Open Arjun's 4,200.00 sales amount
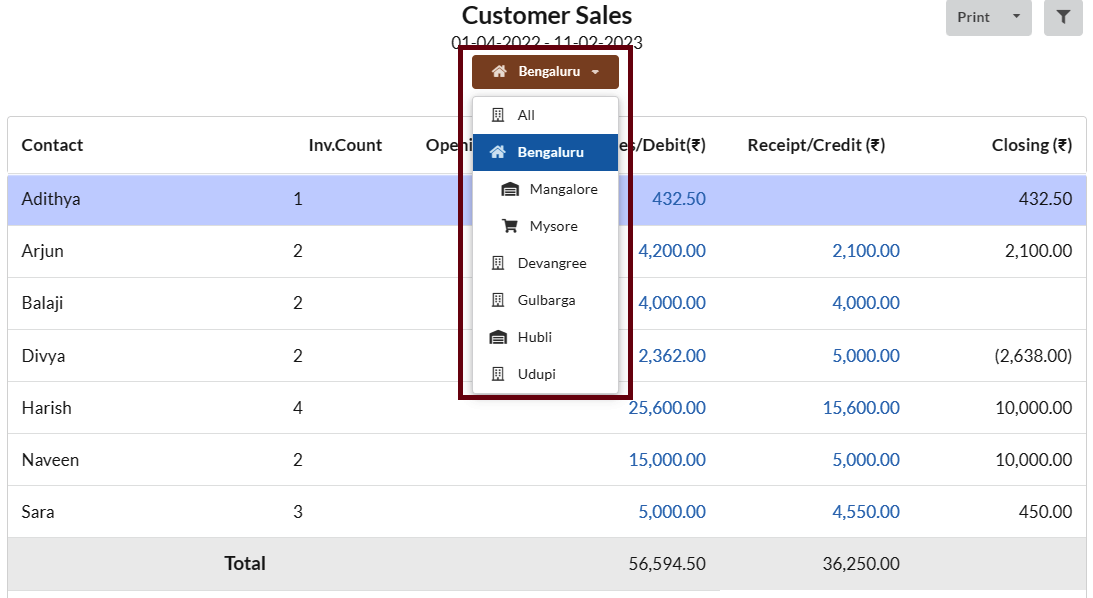Viewport: 1093px width, 598px height. coord(671,251)
